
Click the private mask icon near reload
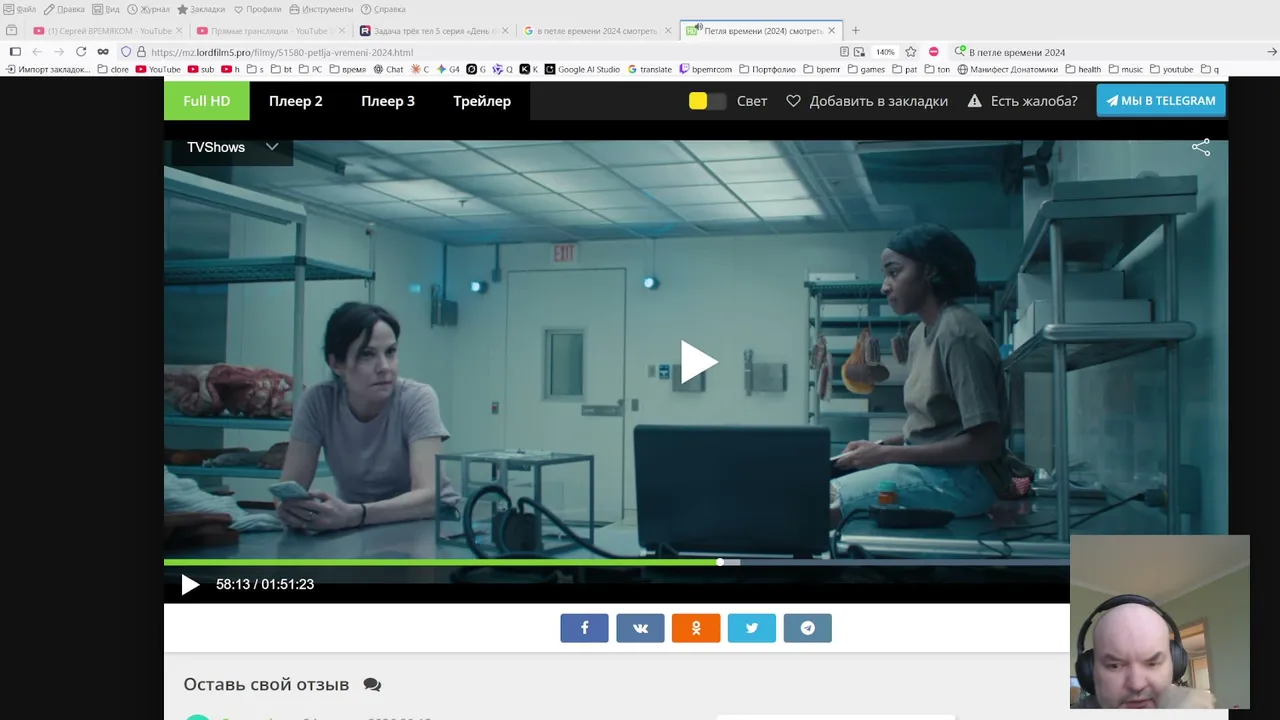(x=103, y=52)
